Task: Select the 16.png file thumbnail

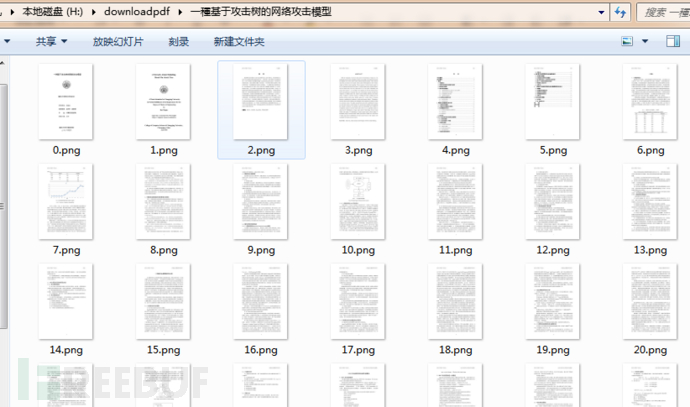Action: click(261, 301)
